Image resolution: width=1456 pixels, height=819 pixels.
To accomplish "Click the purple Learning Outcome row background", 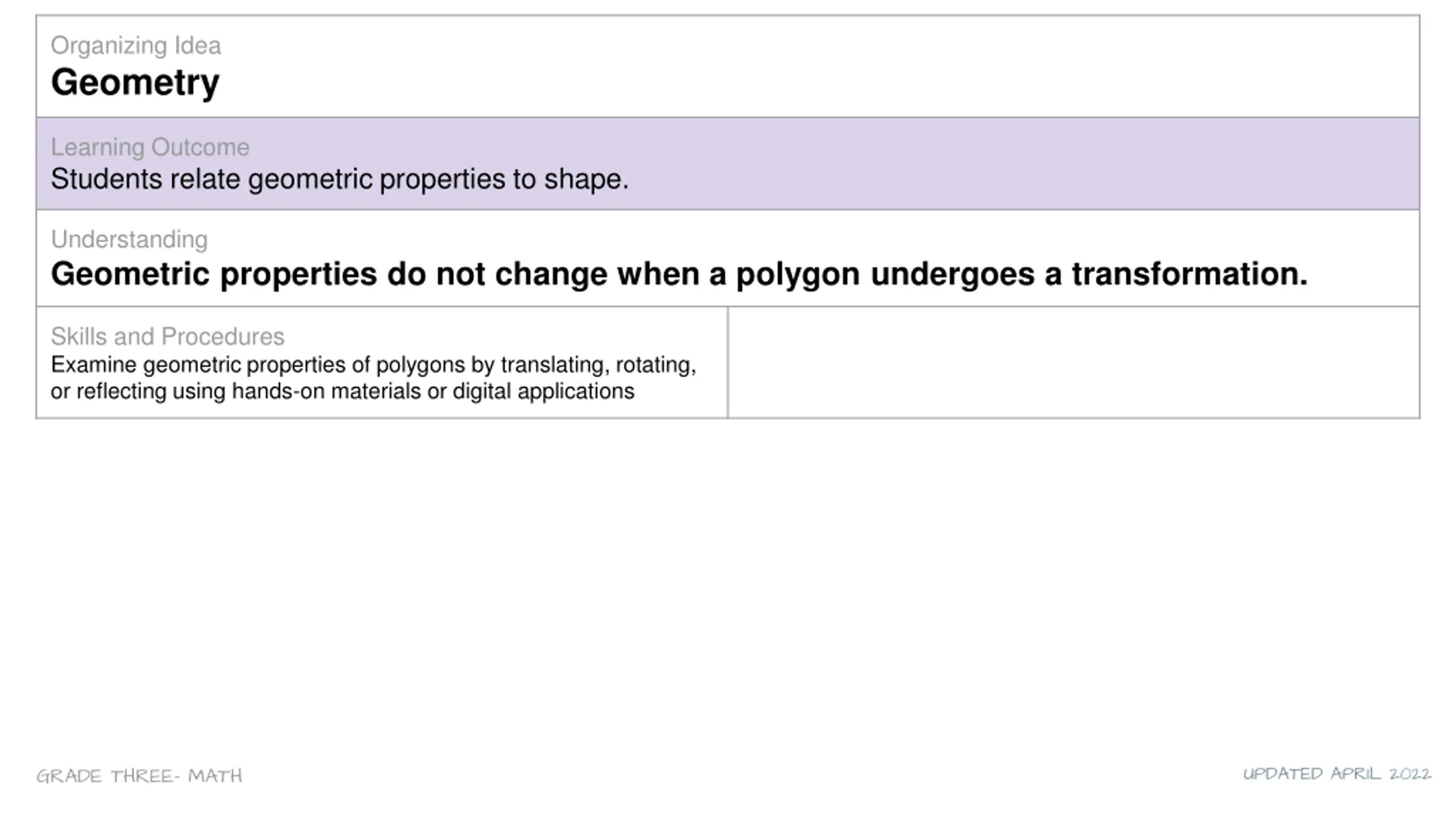I will pos(727,164).
